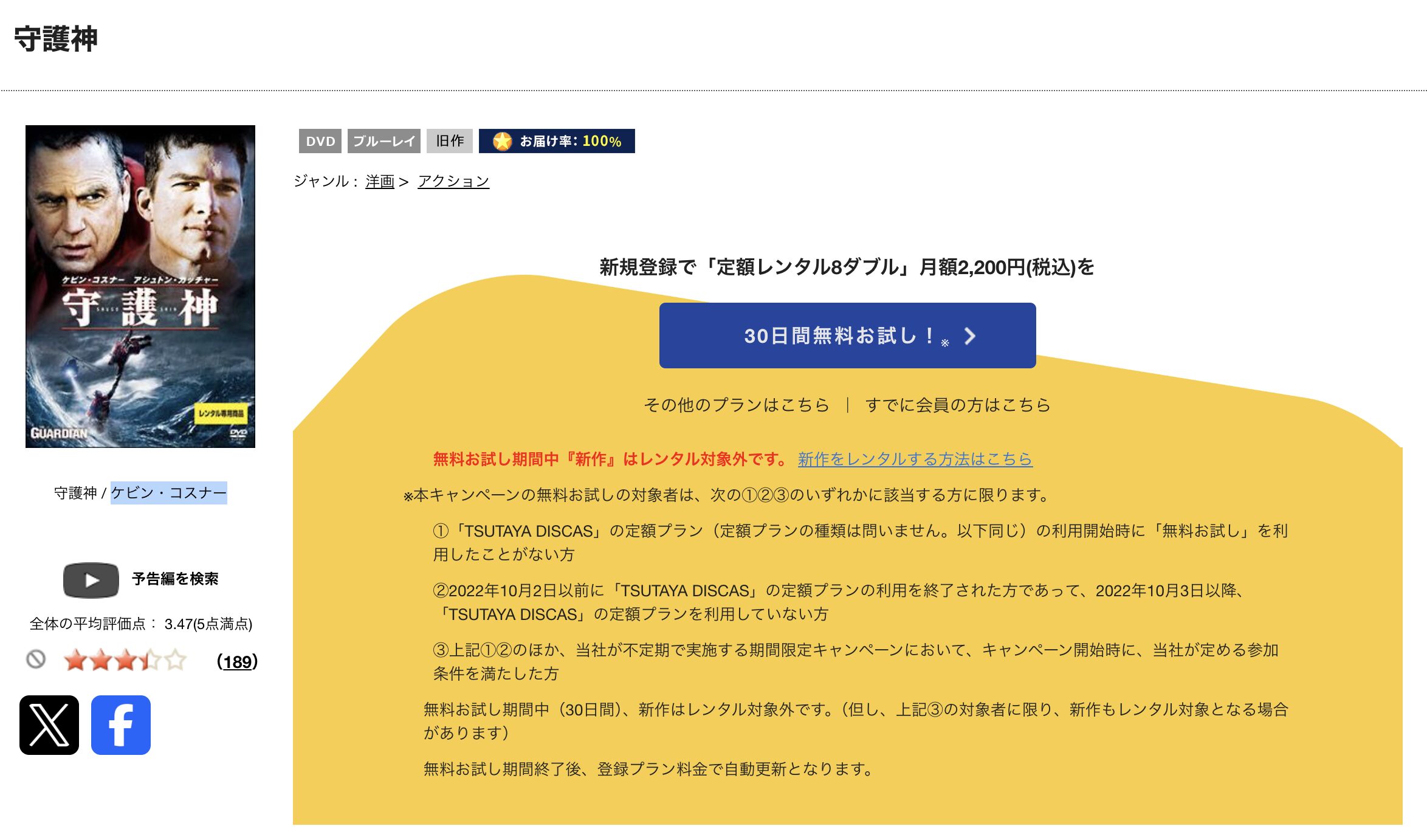Viewport: 1427px width, 840px height.
Task: Click the お届け率 100% badge
Action: click(x=557, y=141)
